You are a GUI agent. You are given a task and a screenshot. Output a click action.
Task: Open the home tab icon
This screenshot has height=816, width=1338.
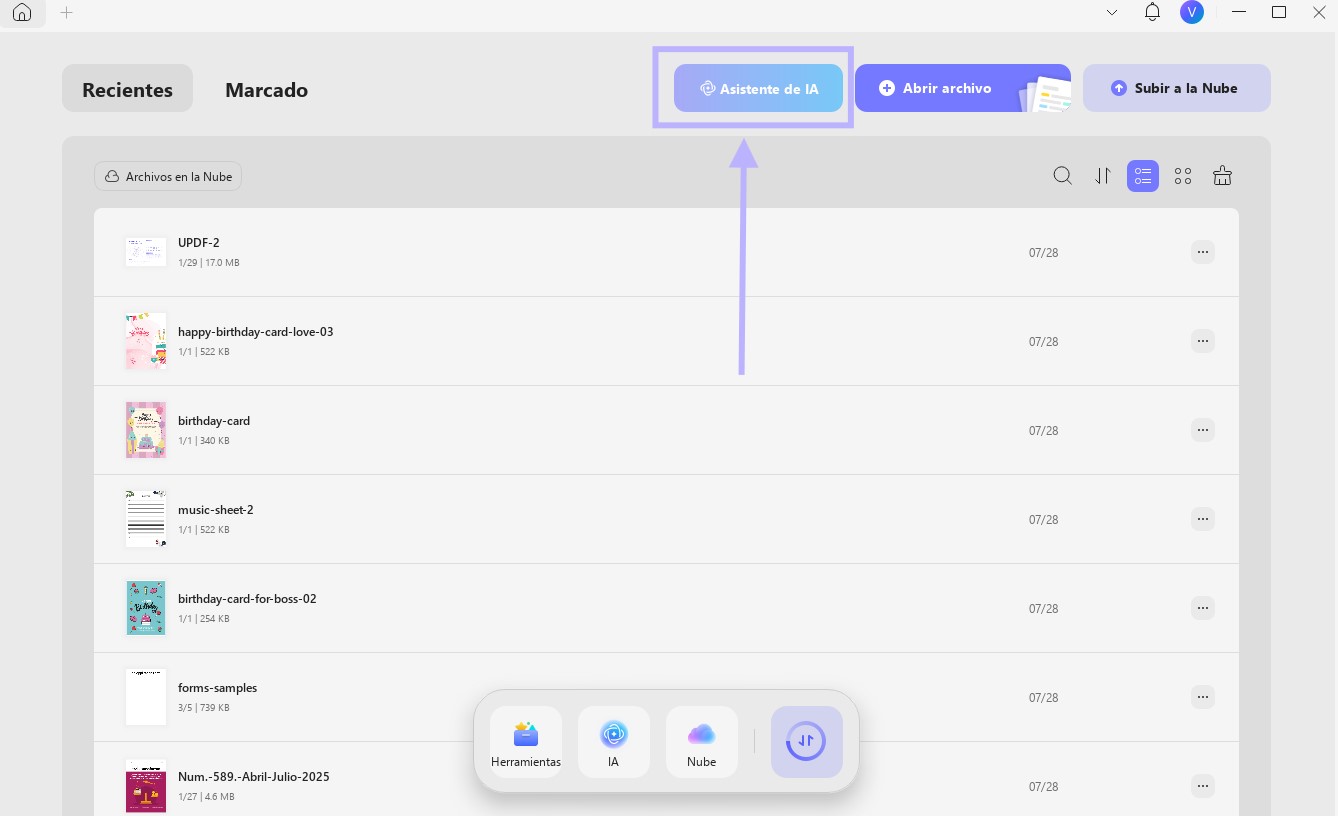(22, 13)
